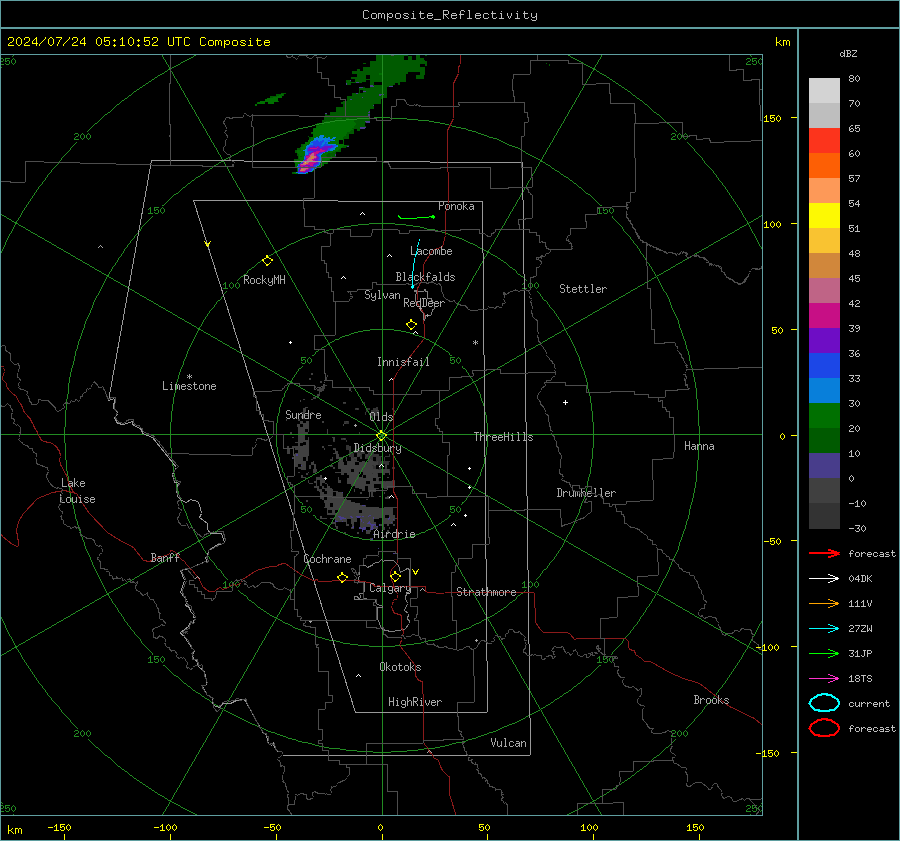Click the 'Calgary' map label
This screenshot has height=841, width=900.
[390, 588]
